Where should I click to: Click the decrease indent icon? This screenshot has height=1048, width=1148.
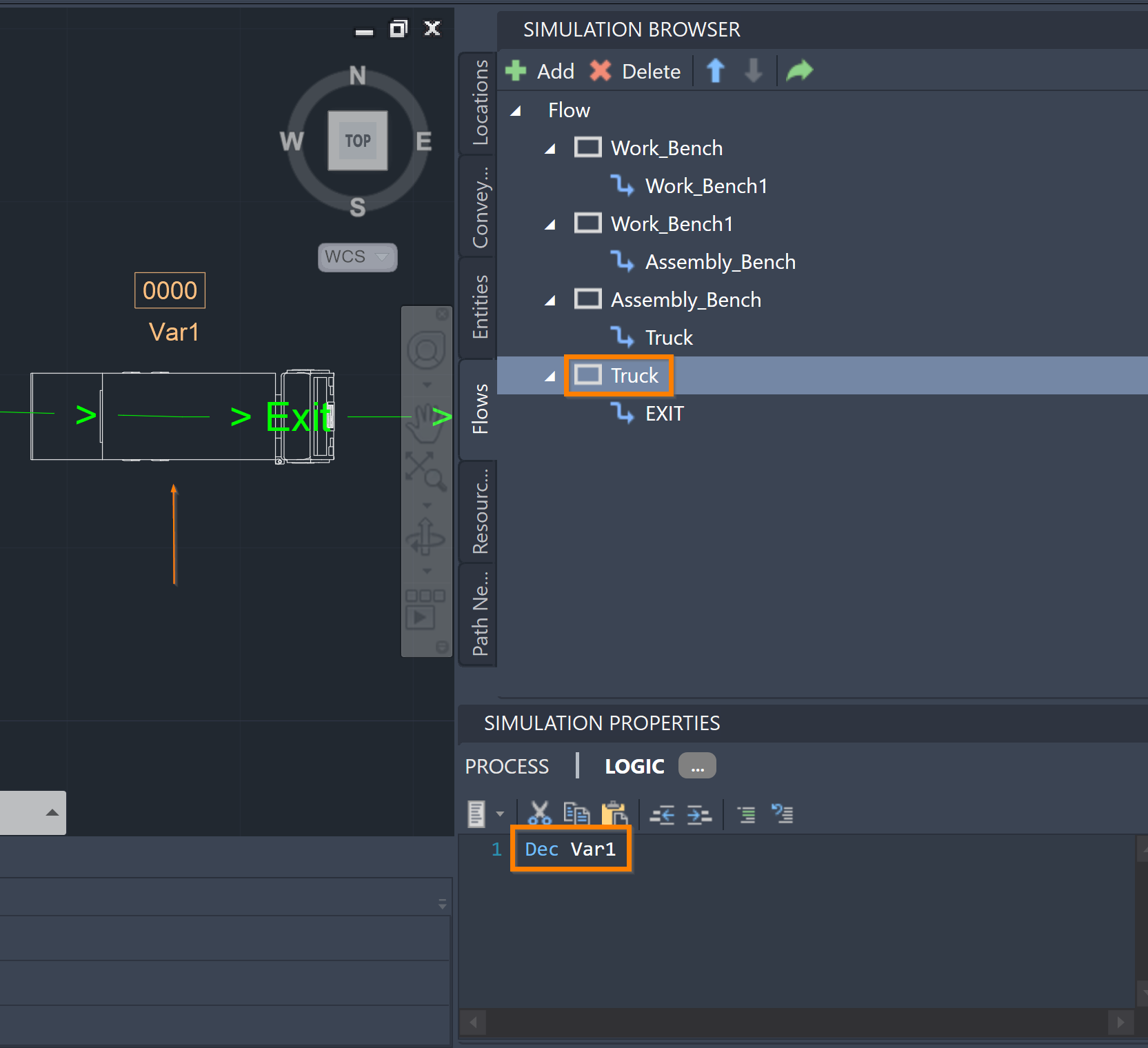click(x=663, y=815)
